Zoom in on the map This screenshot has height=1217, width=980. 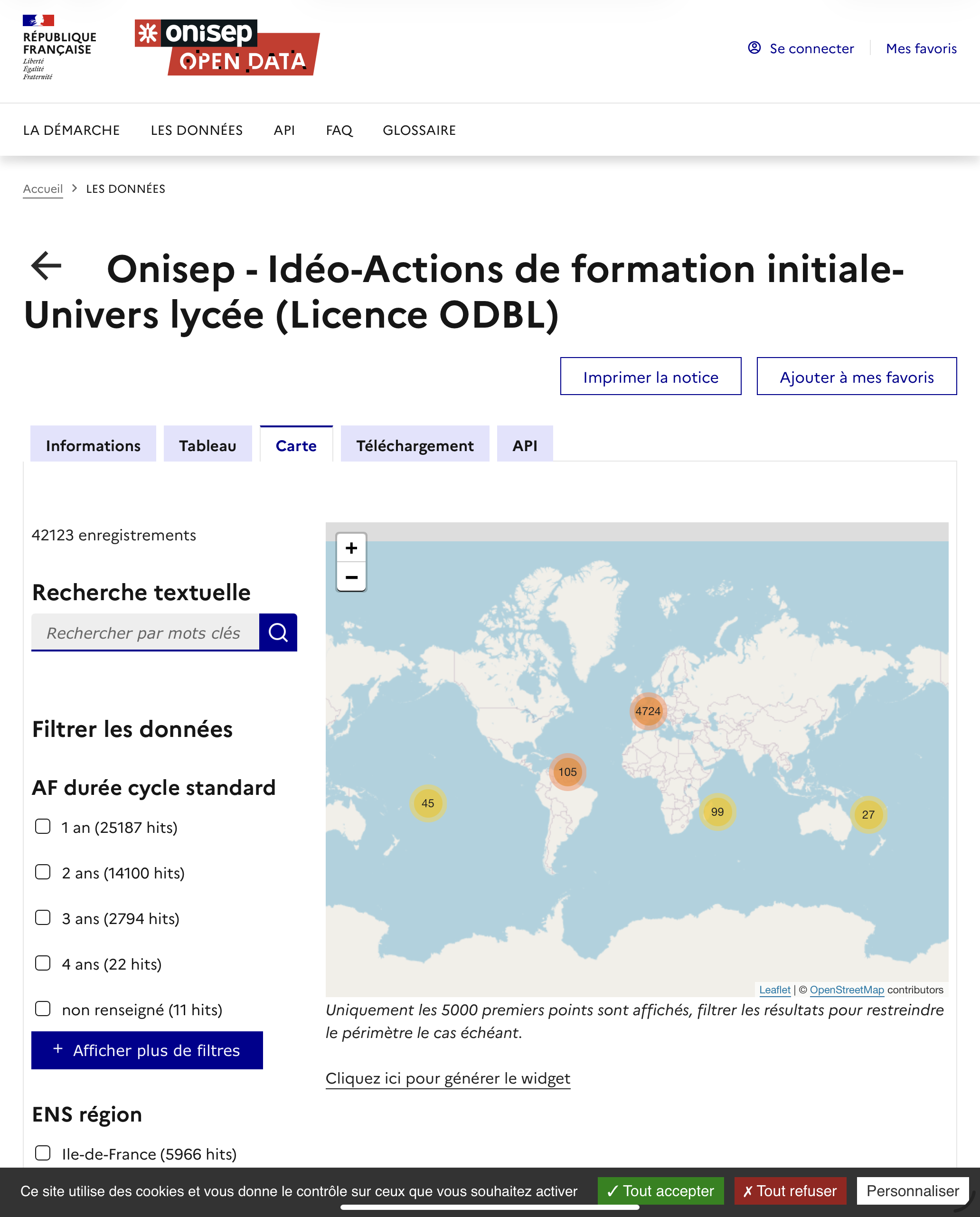click(x=351, y=547)
